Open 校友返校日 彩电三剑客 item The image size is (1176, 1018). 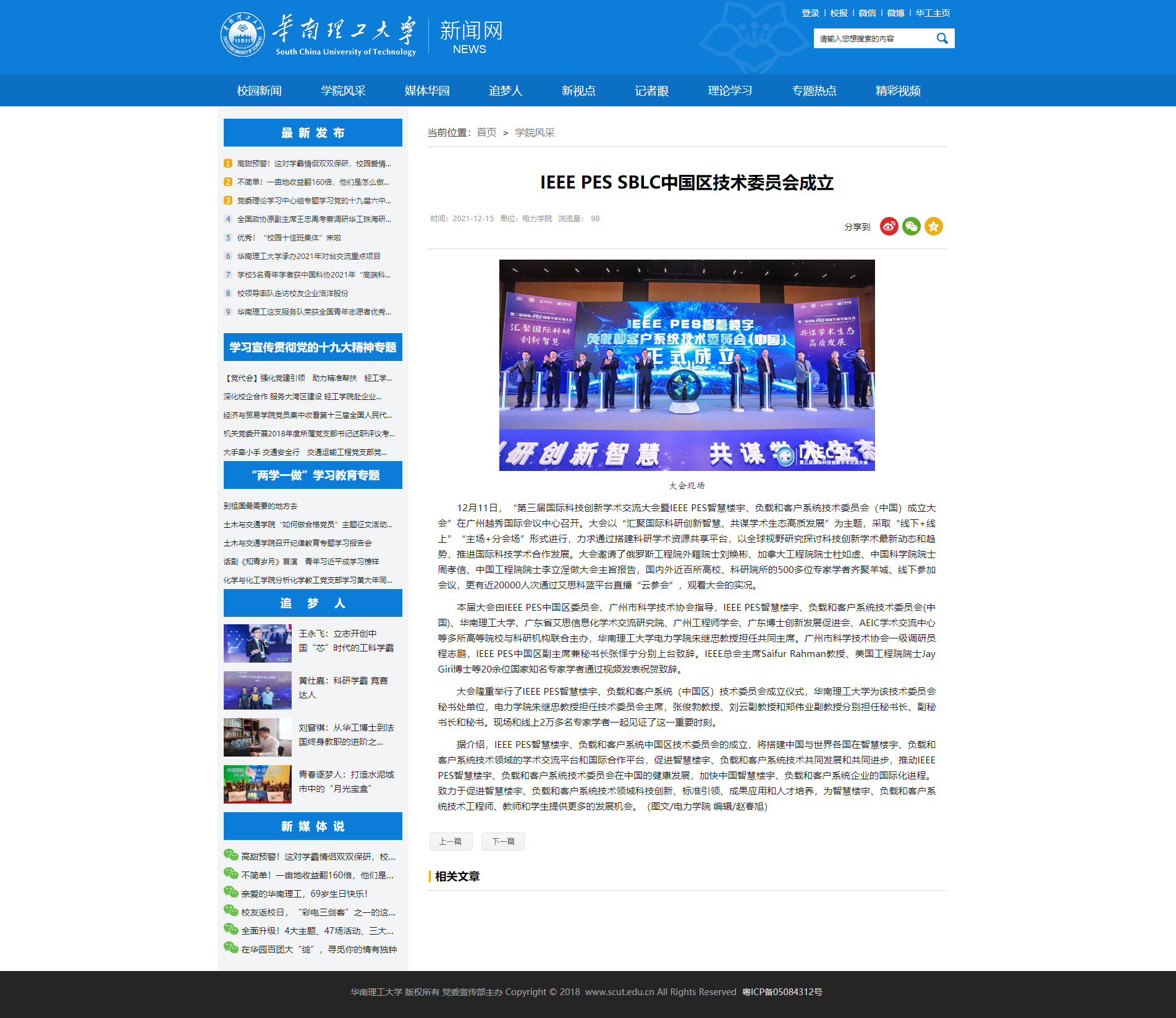coord(318,912)
